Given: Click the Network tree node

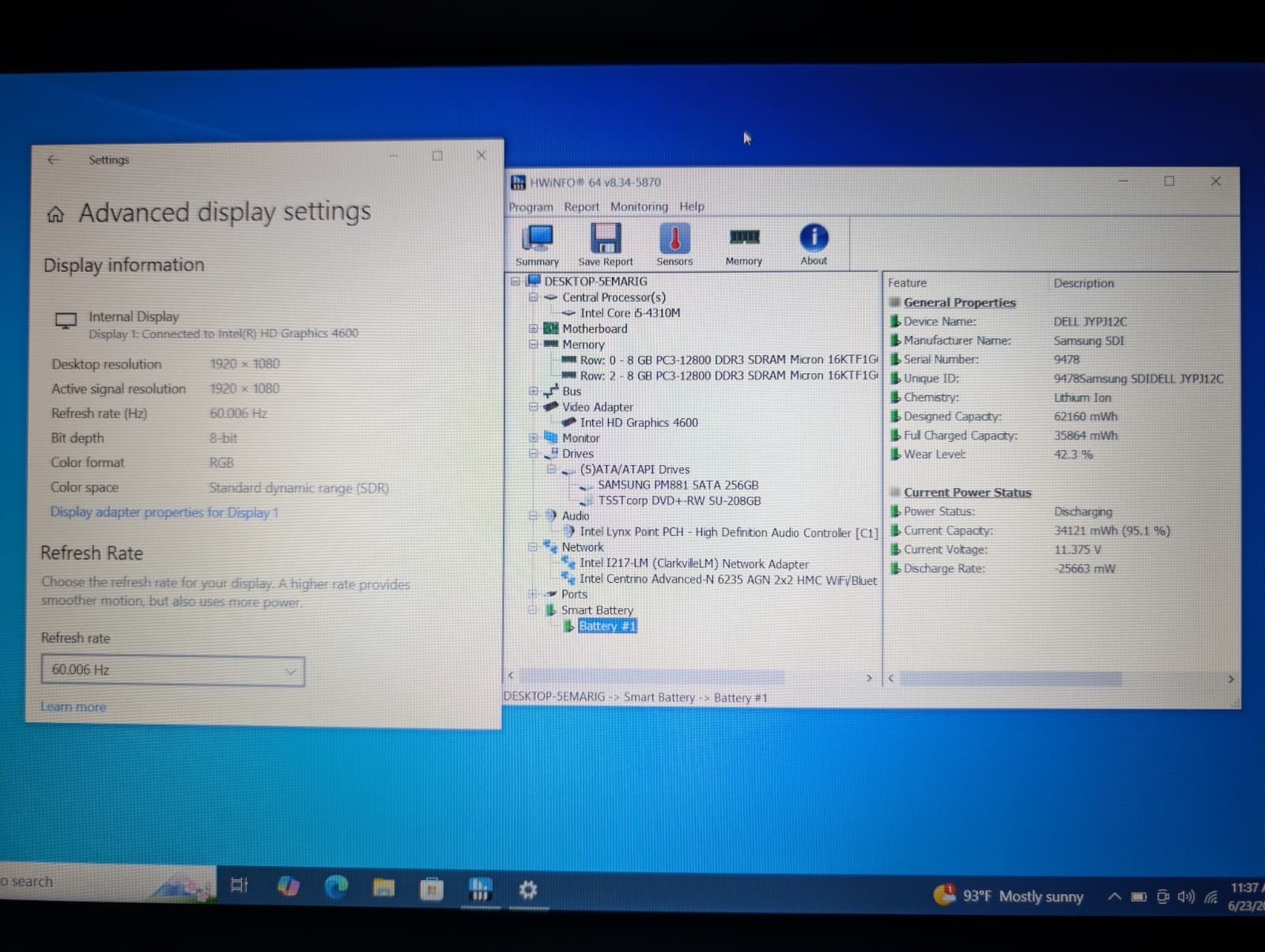Looking at the screenshot, I should point(583,547).
